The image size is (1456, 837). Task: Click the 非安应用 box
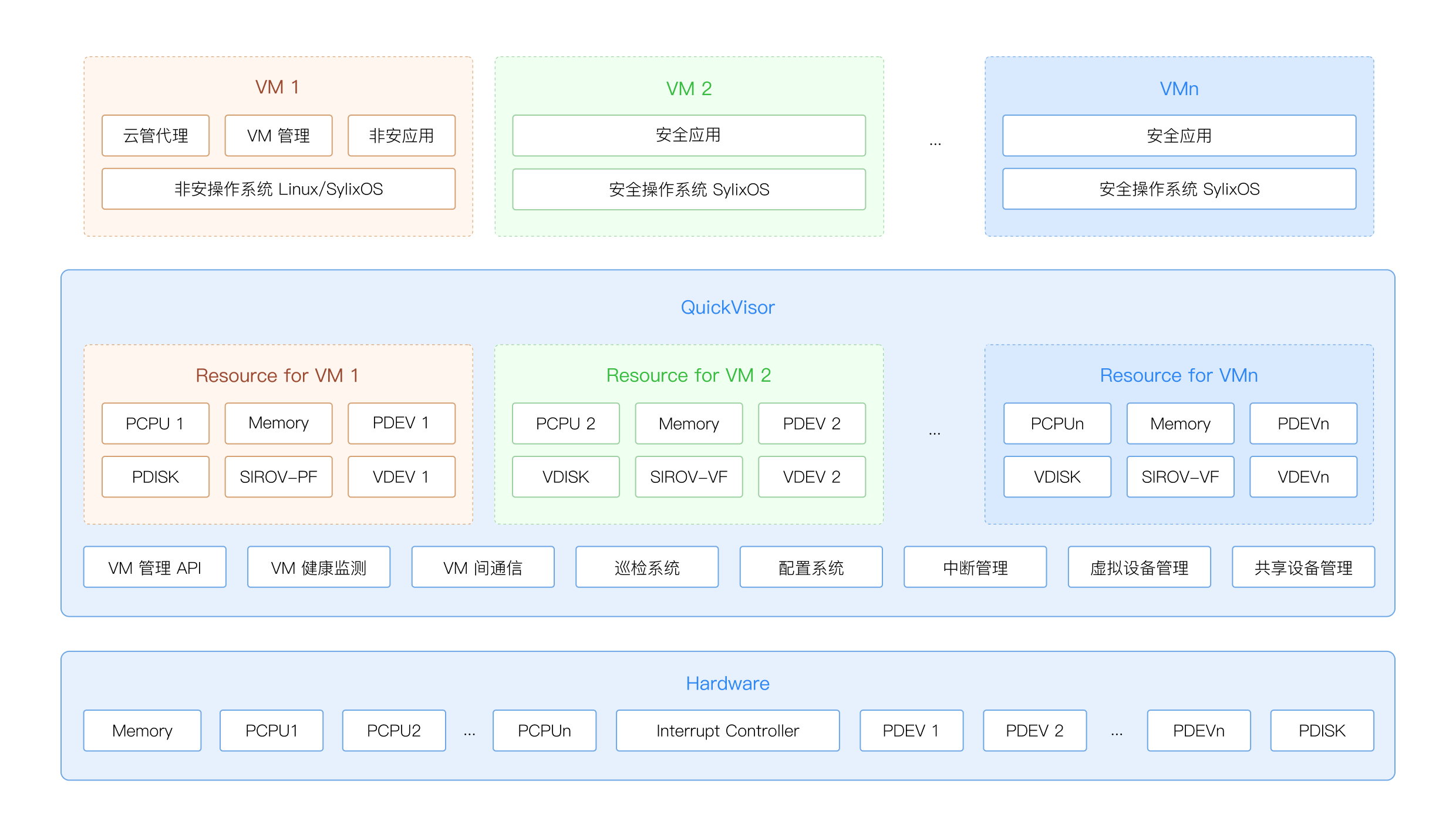402,136
